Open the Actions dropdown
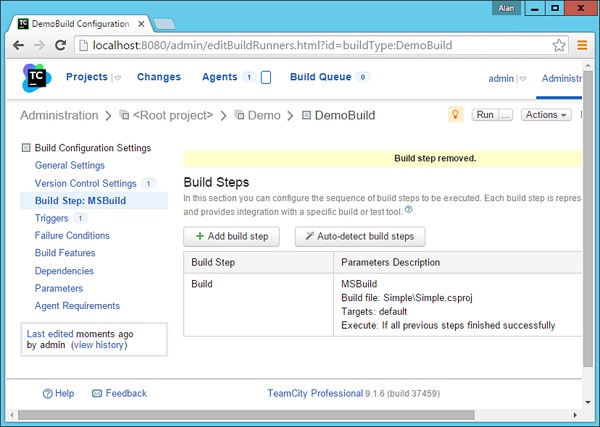600x427 pixels. [547, 115]
